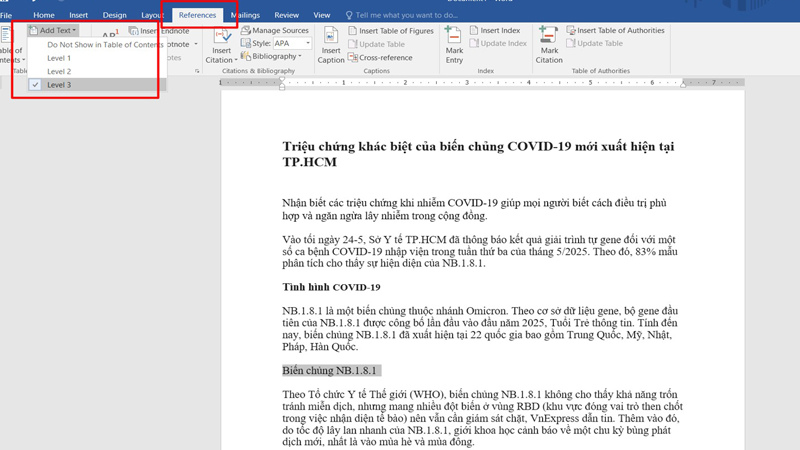Screen dimensions: 800x450
Task: Open the citation Style APA combo box
Action: [292, 43]
